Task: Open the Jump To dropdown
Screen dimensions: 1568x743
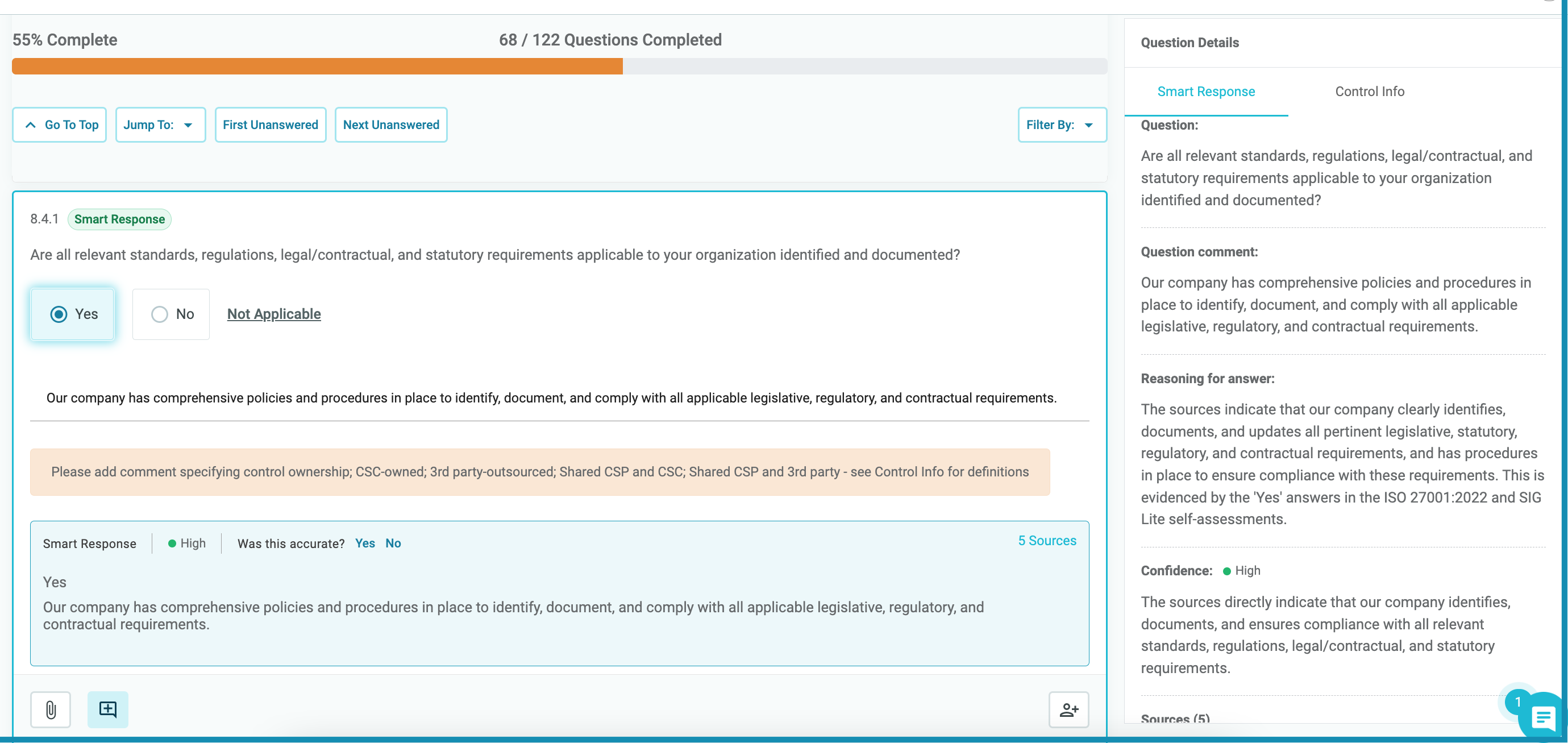Action: (161, 125)
